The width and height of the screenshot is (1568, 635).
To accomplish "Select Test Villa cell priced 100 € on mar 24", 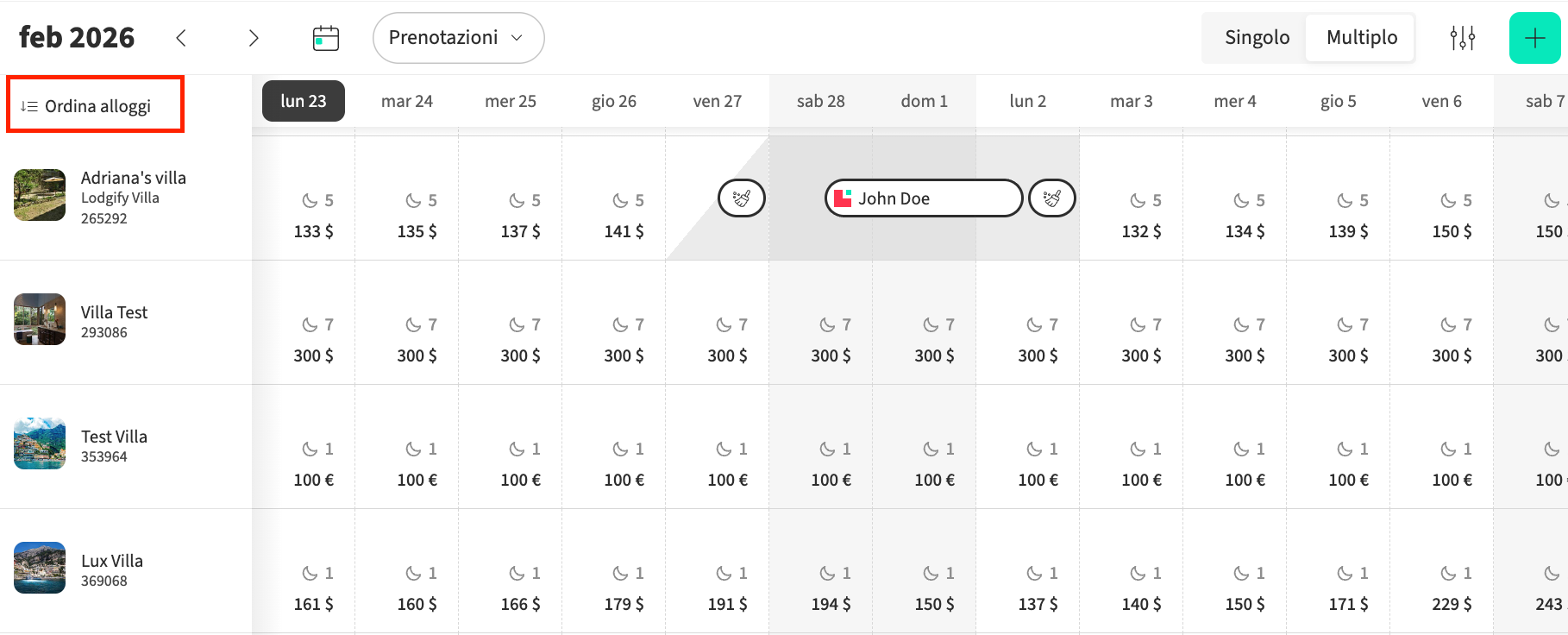I will coord(417,464).
